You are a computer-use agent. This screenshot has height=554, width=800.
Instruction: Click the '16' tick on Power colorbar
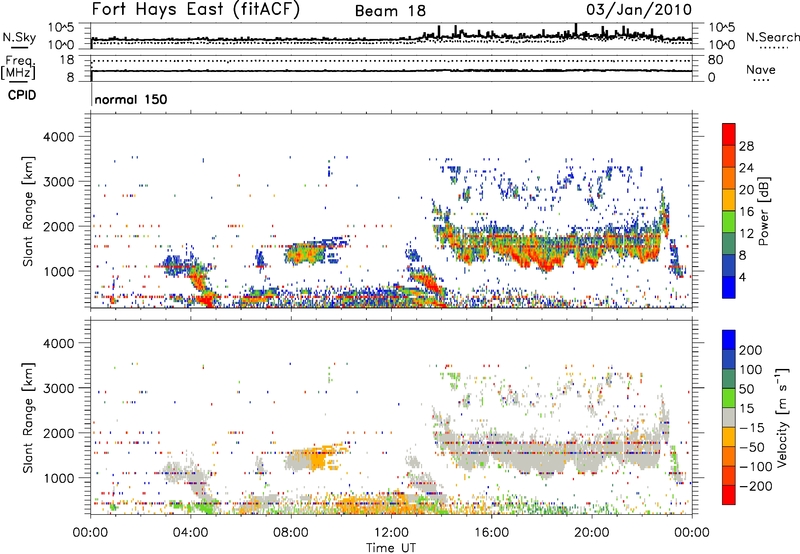tap(746, 212)
